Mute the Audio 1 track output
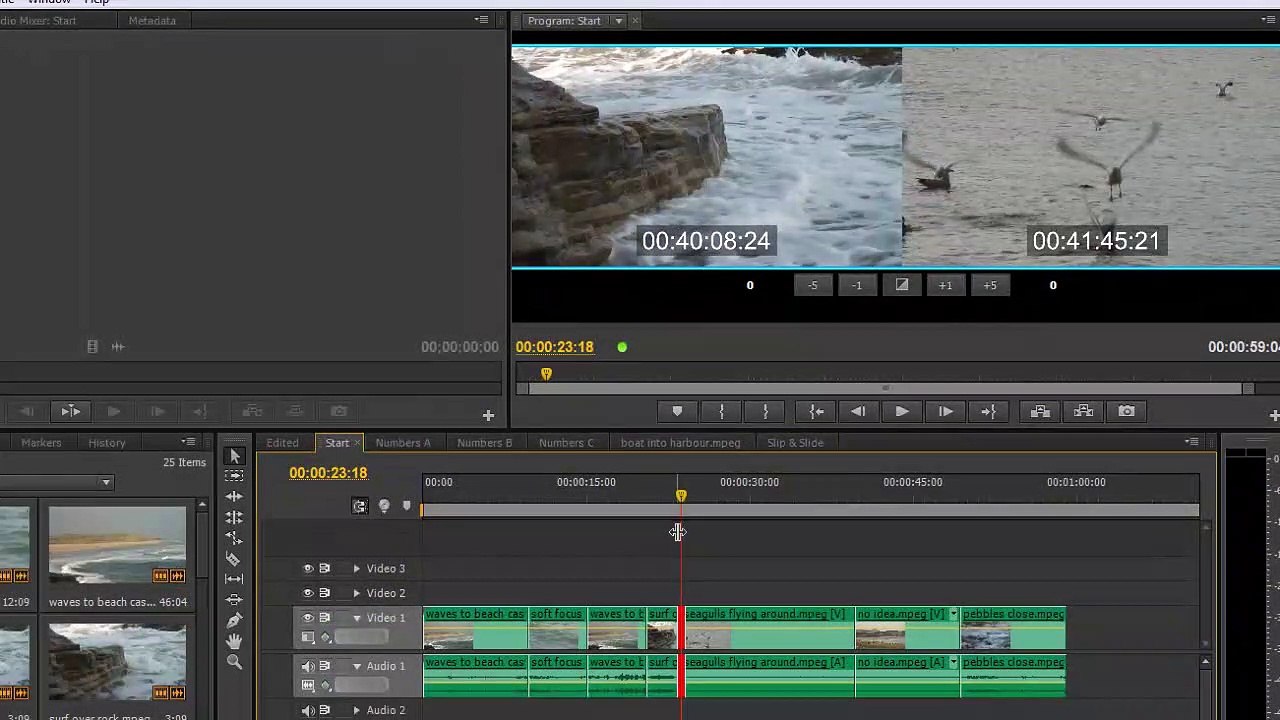The width and height of the screenshot is (1280, 720). (308, 666)
